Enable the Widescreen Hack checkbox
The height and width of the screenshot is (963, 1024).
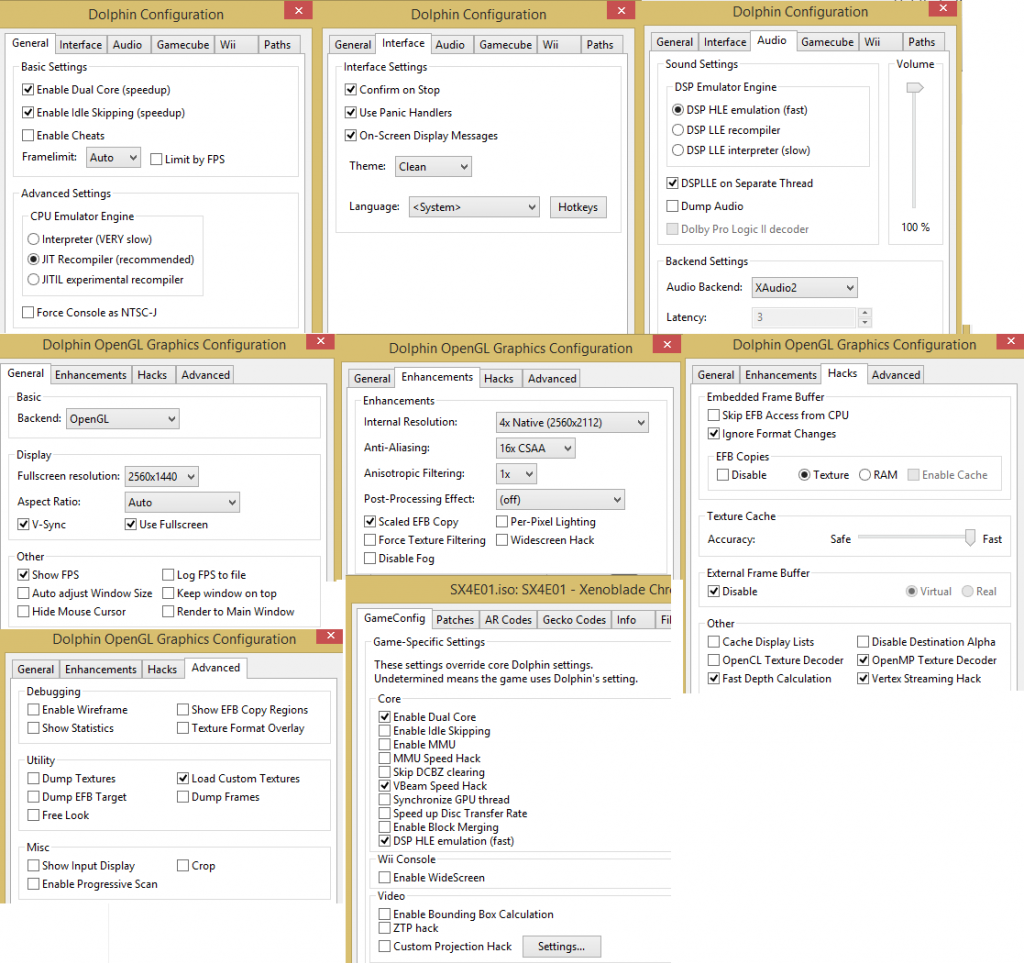(x=502, y=540)
